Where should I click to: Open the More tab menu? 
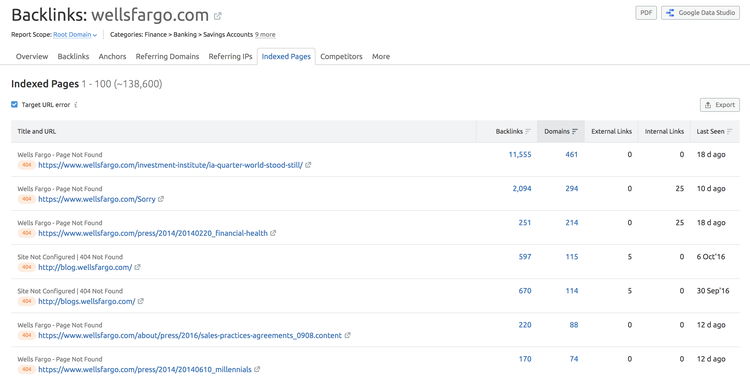381,56
